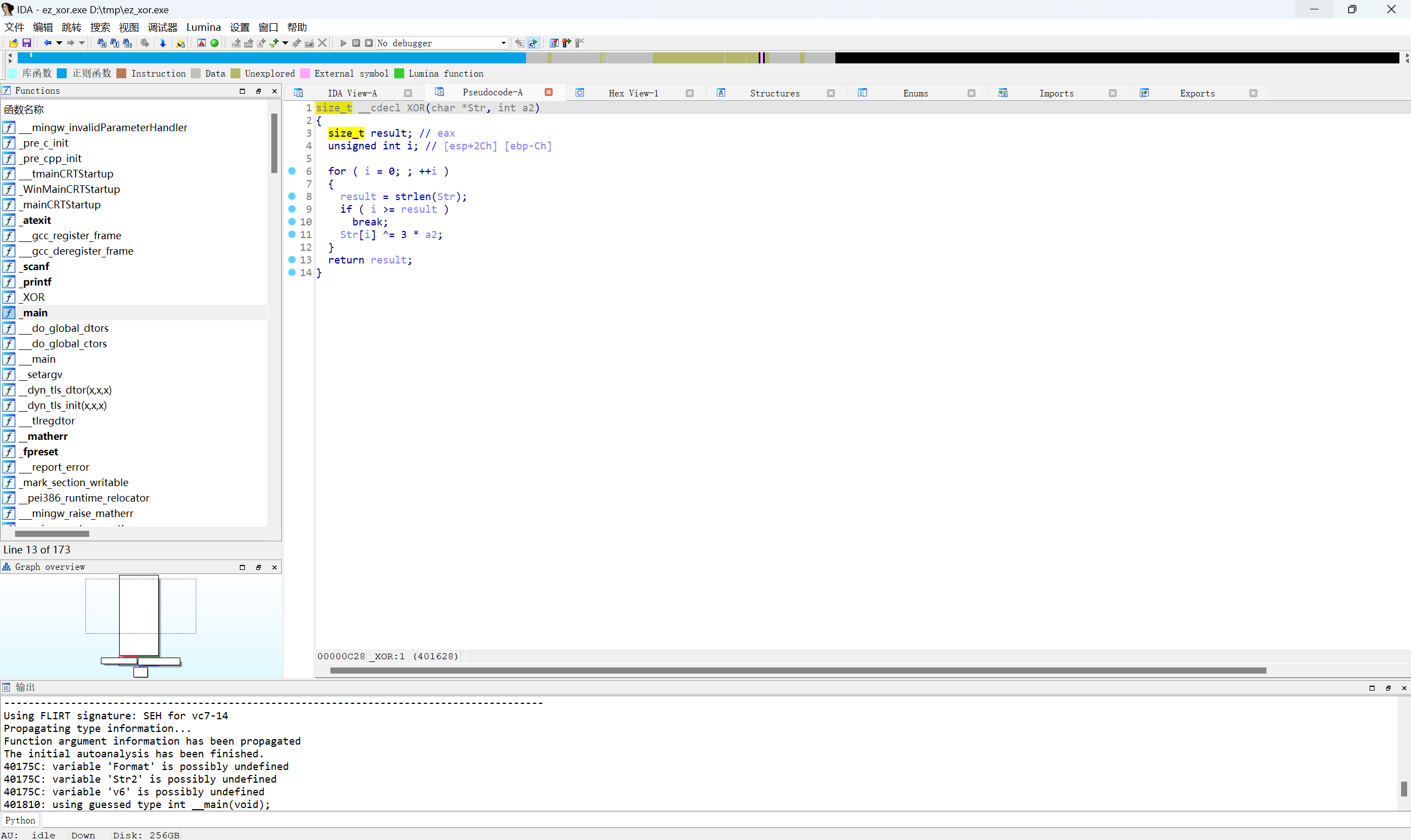Click the highlighted pseudocode sync icon
The height and width of the screenshot is (840, 1411).
(x=533, y=43)
